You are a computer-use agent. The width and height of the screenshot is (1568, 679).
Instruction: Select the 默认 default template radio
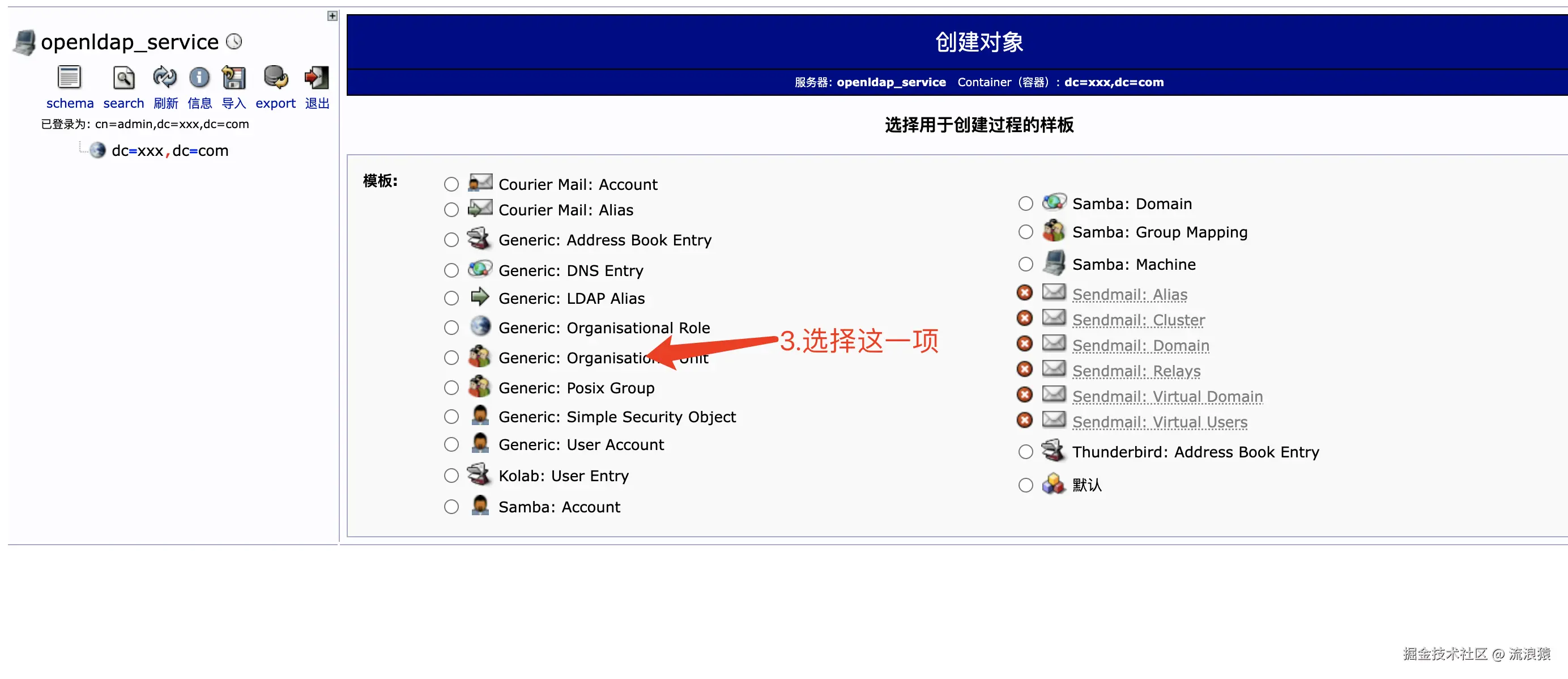1026,485
